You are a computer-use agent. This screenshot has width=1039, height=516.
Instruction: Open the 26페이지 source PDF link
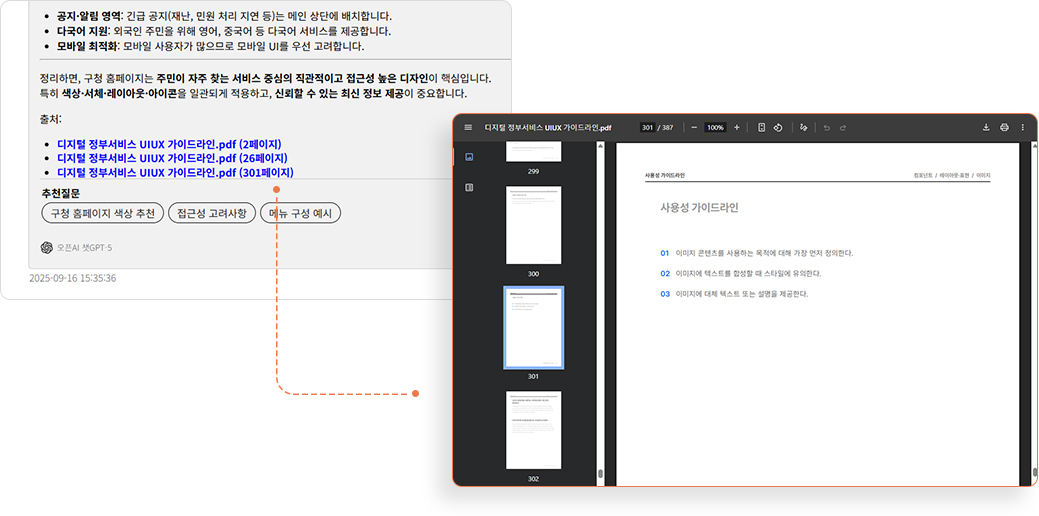[x=172, y=158]
